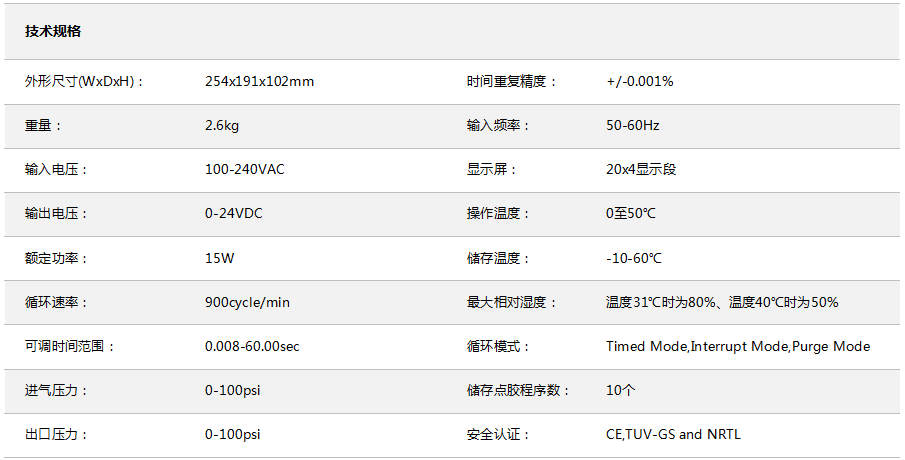The height and width of the screenshot is (460, 905).
Task: Select the 2.6kg weight value
Action: [222, 126]
